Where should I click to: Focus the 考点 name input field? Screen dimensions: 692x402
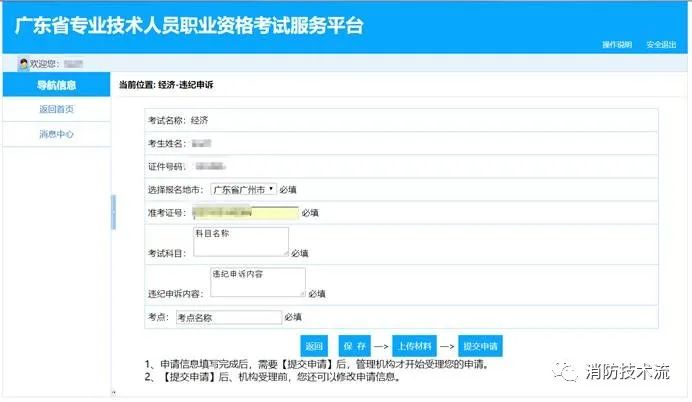(228, 318)
